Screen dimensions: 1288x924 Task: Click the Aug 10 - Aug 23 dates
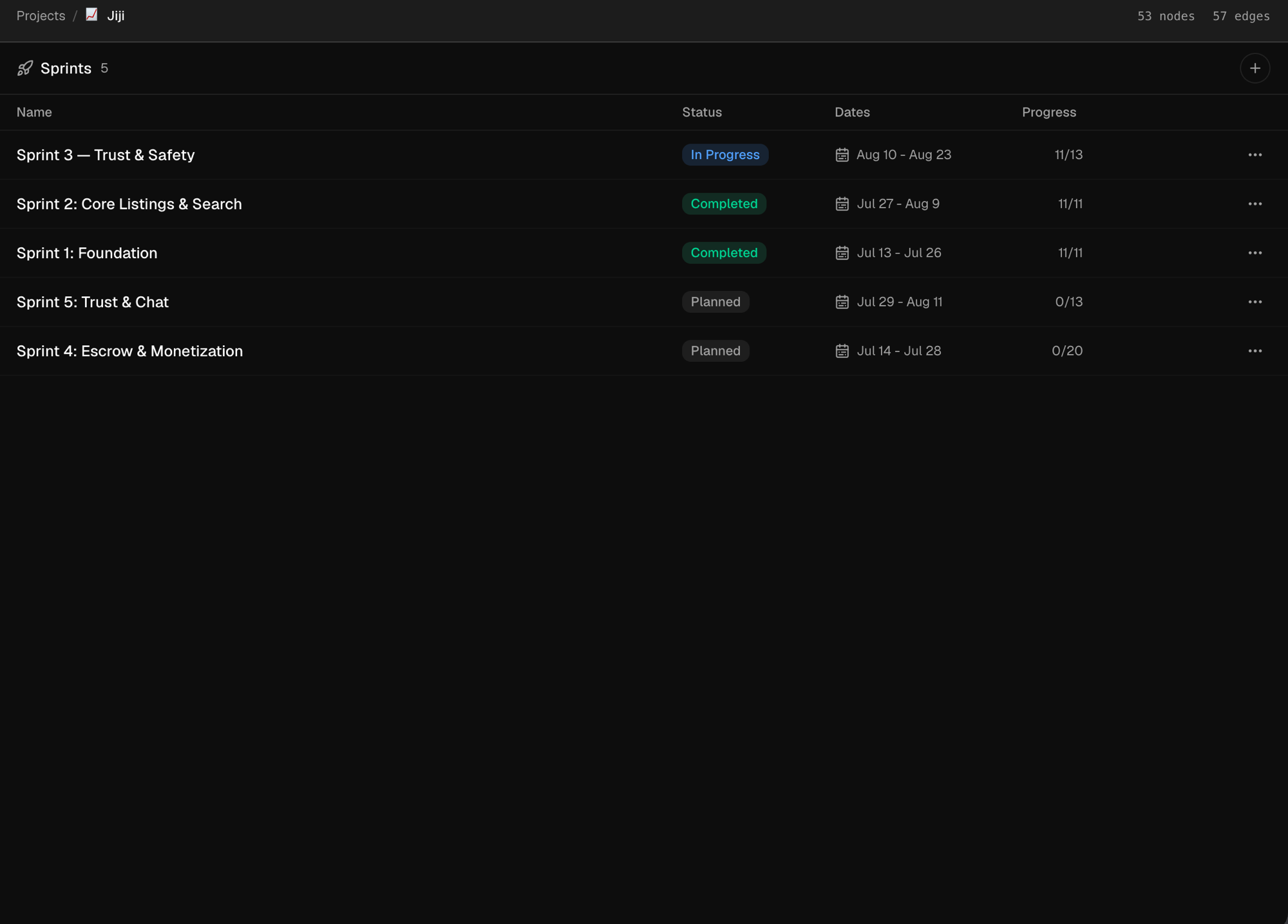coord(904,155)
